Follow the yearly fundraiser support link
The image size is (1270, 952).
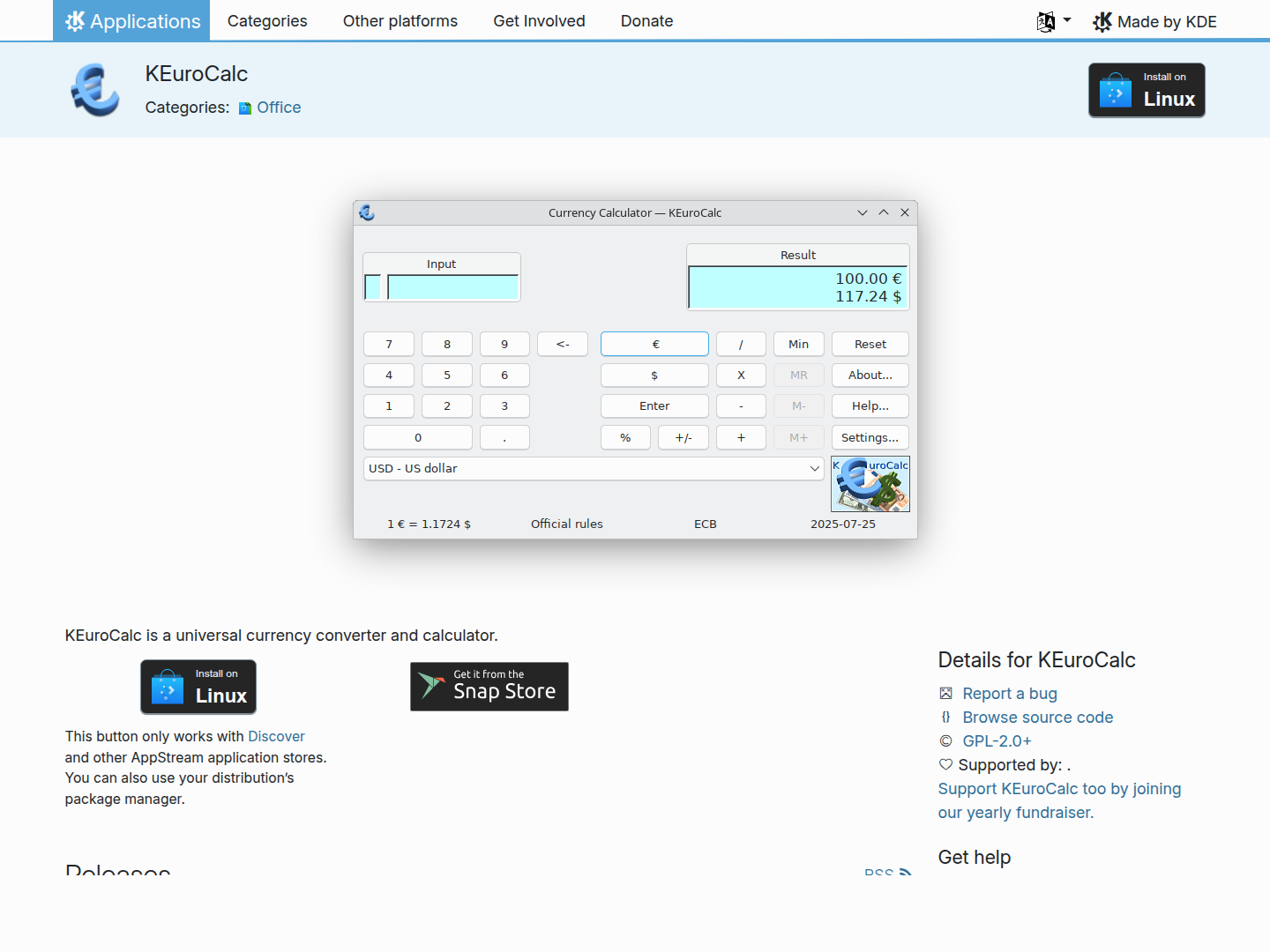point(1059,800)
